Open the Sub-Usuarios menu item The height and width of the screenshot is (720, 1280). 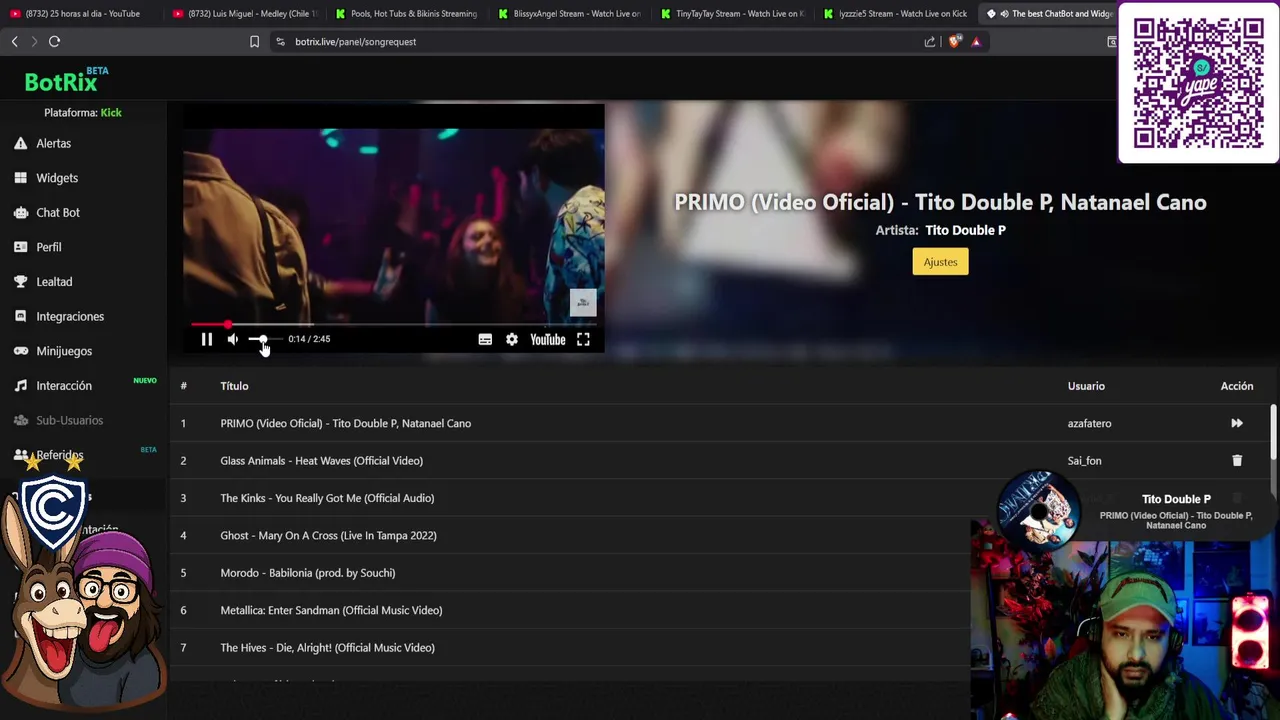69,420
